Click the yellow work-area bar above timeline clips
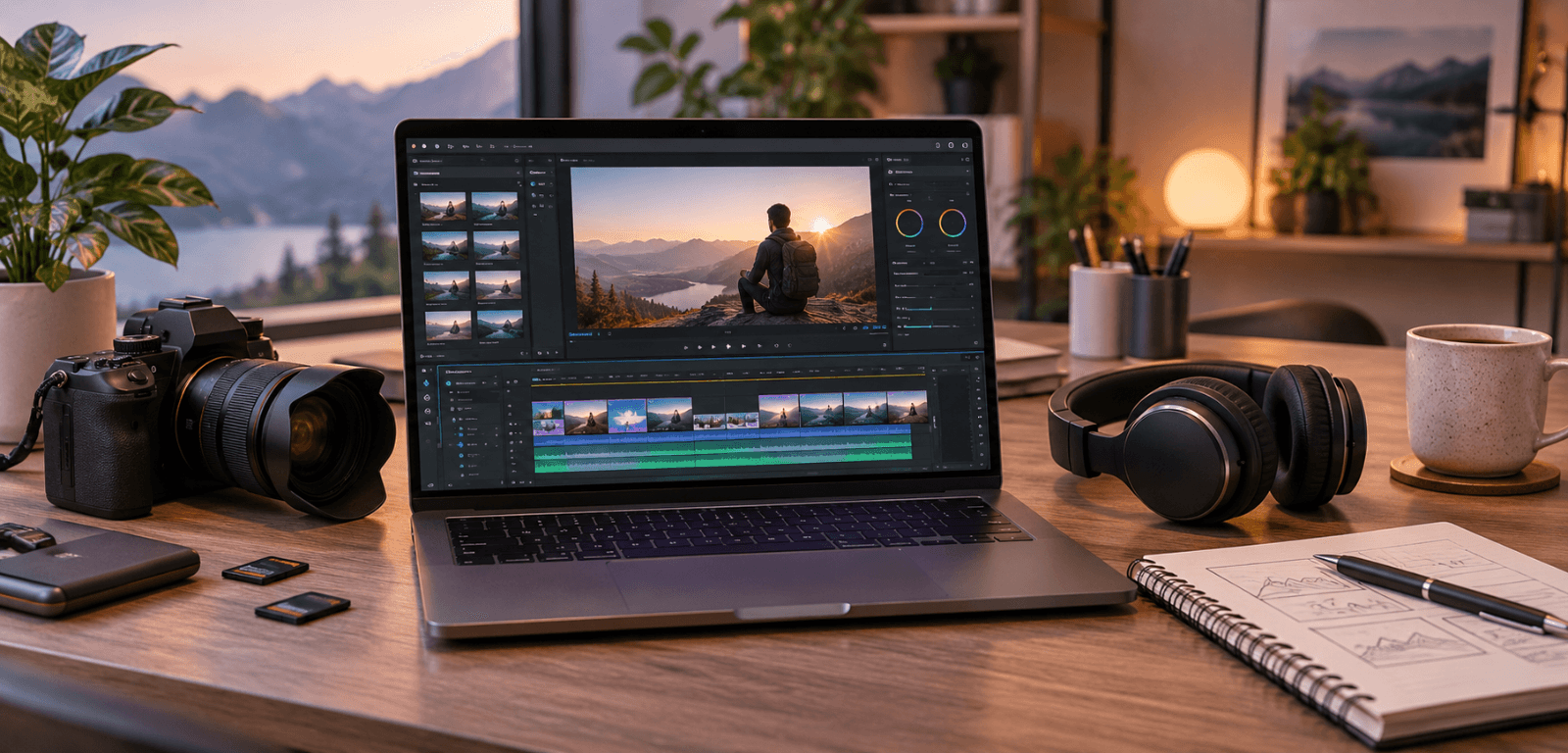 point(728,380)
